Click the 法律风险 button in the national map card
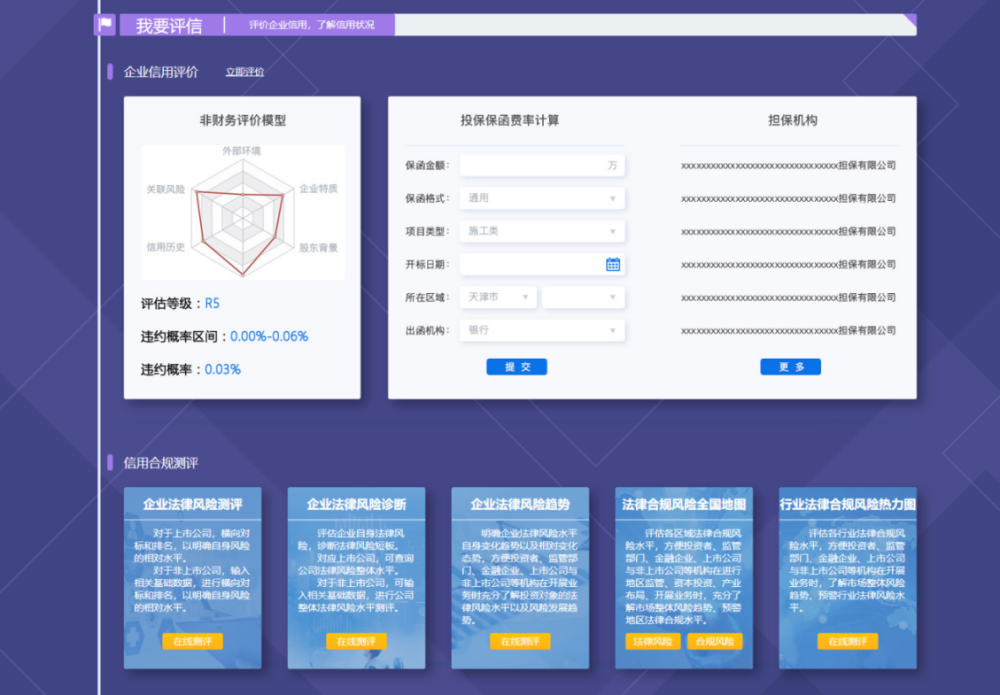Viewport: 1000px width, 695px height. tap(653, 641)
